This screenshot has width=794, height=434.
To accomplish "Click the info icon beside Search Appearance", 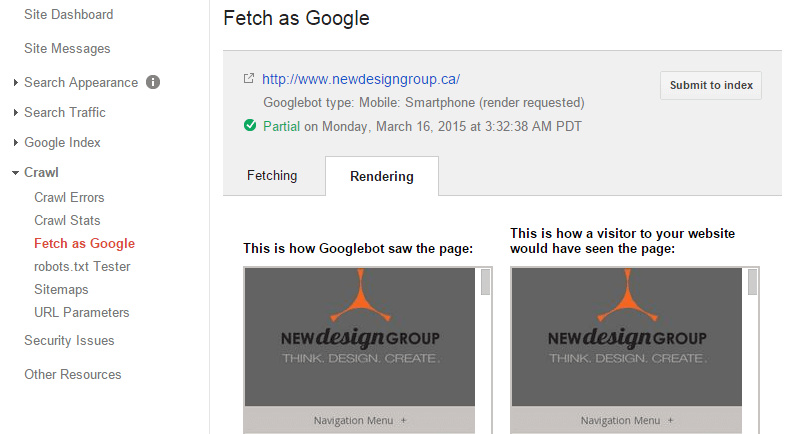I will (153, 82).
